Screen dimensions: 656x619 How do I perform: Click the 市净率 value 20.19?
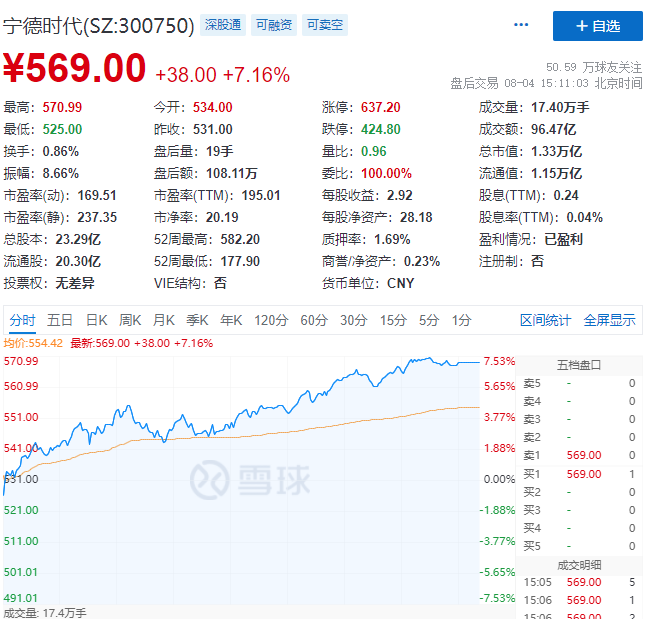222,217
